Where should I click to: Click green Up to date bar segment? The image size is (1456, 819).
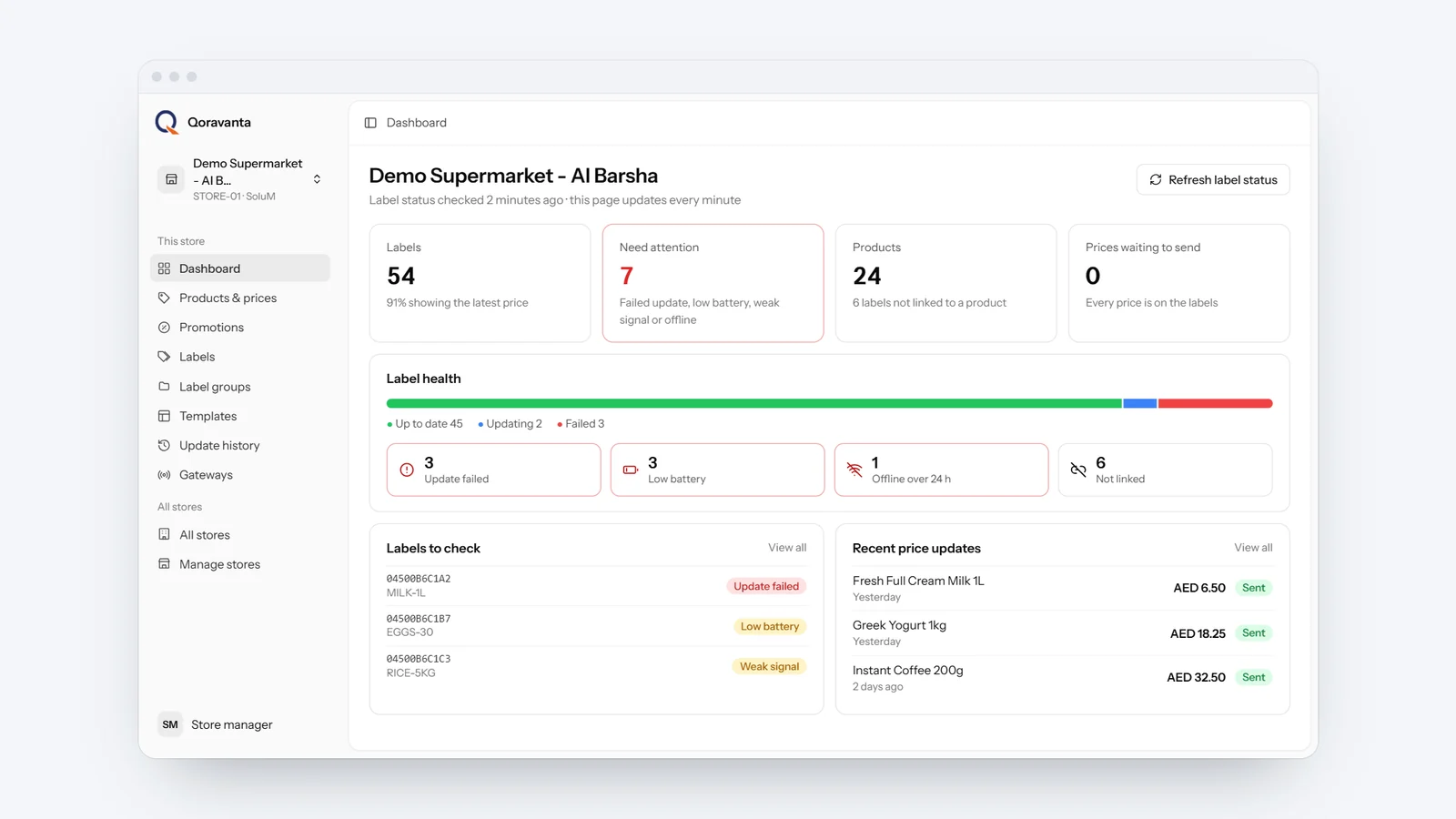point(753,403)
